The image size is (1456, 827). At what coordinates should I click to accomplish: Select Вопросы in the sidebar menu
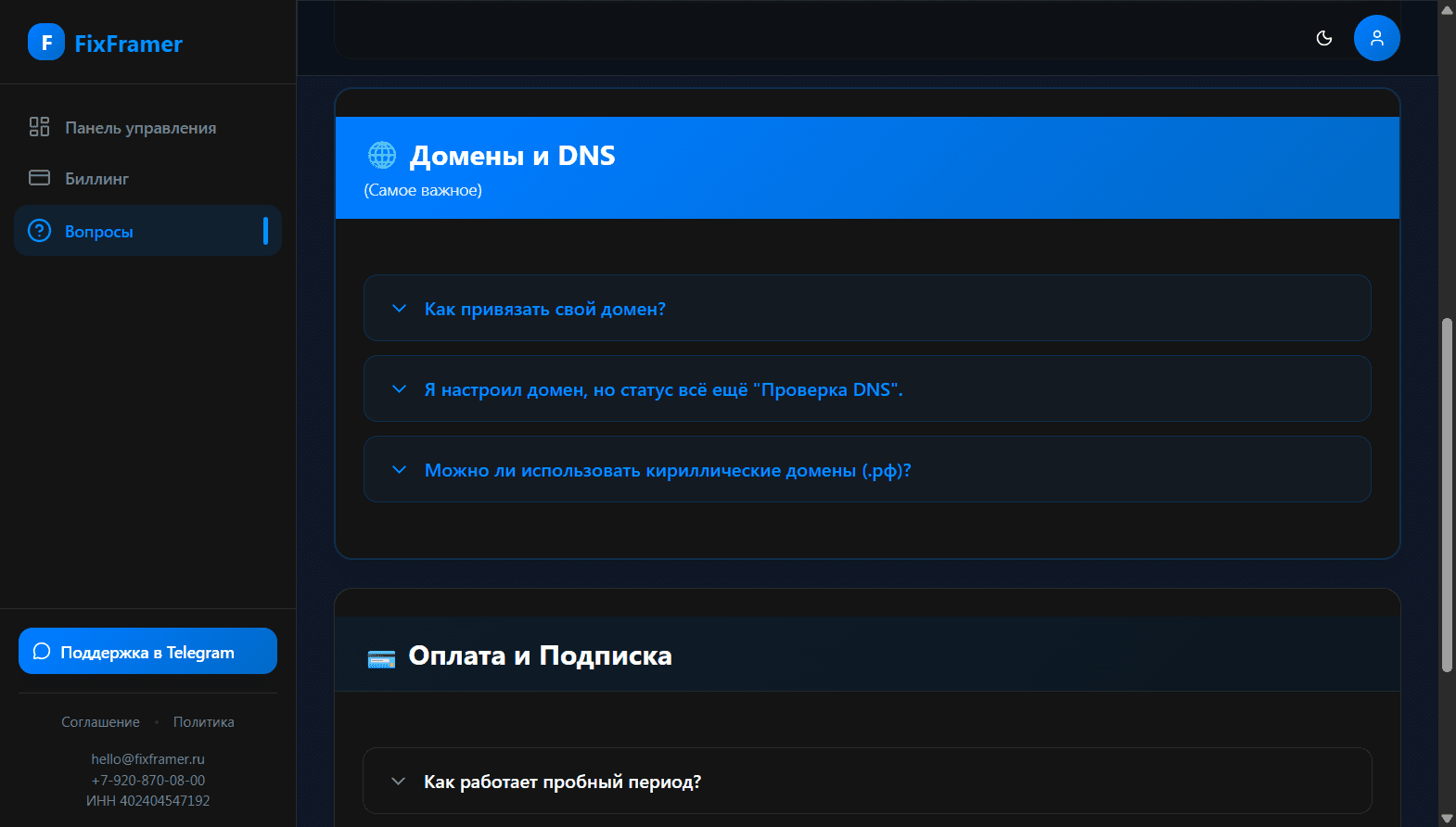point(99,232)
